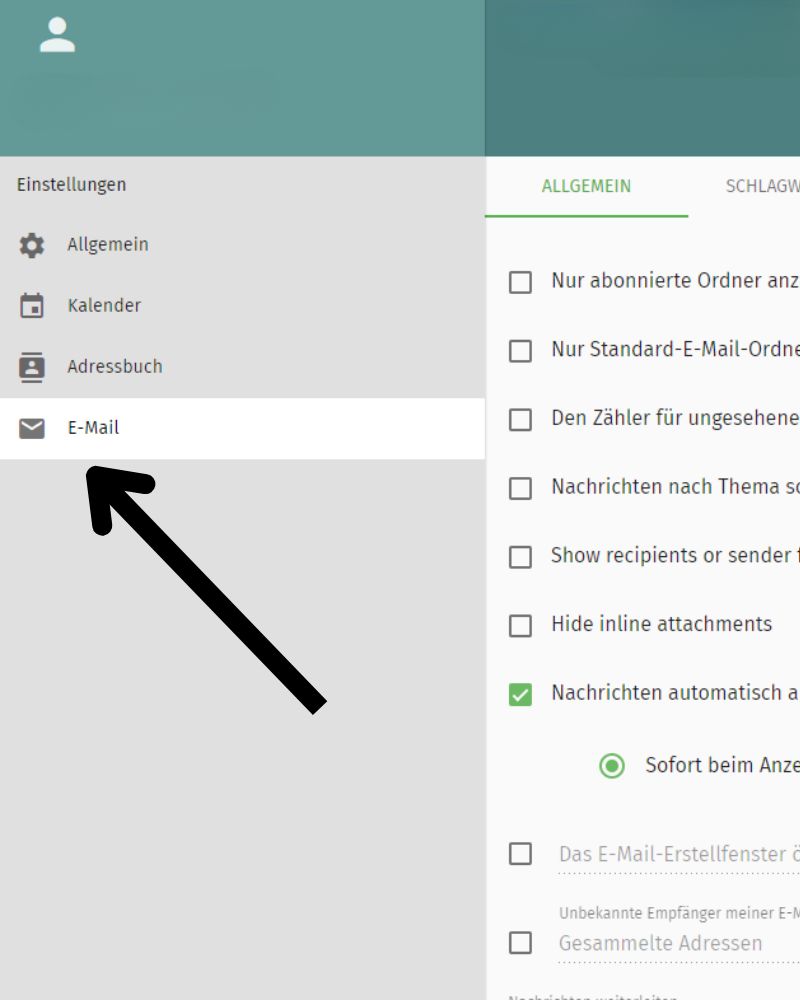Select the E-Mail entry in the settings sidebar
The width and height of the screenshot is (800, 1000).
[93, 427]
